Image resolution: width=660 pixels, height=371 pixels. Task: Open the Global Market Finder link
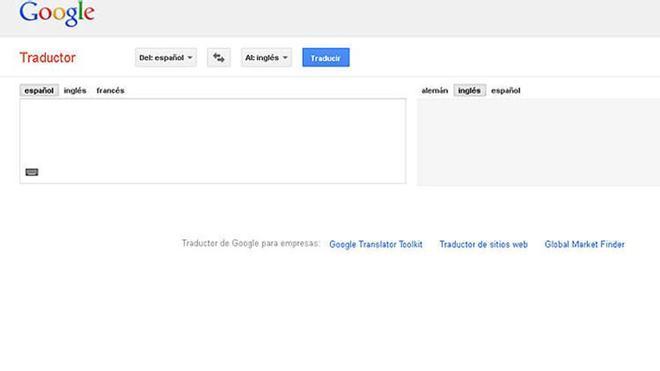coord(584,244)
